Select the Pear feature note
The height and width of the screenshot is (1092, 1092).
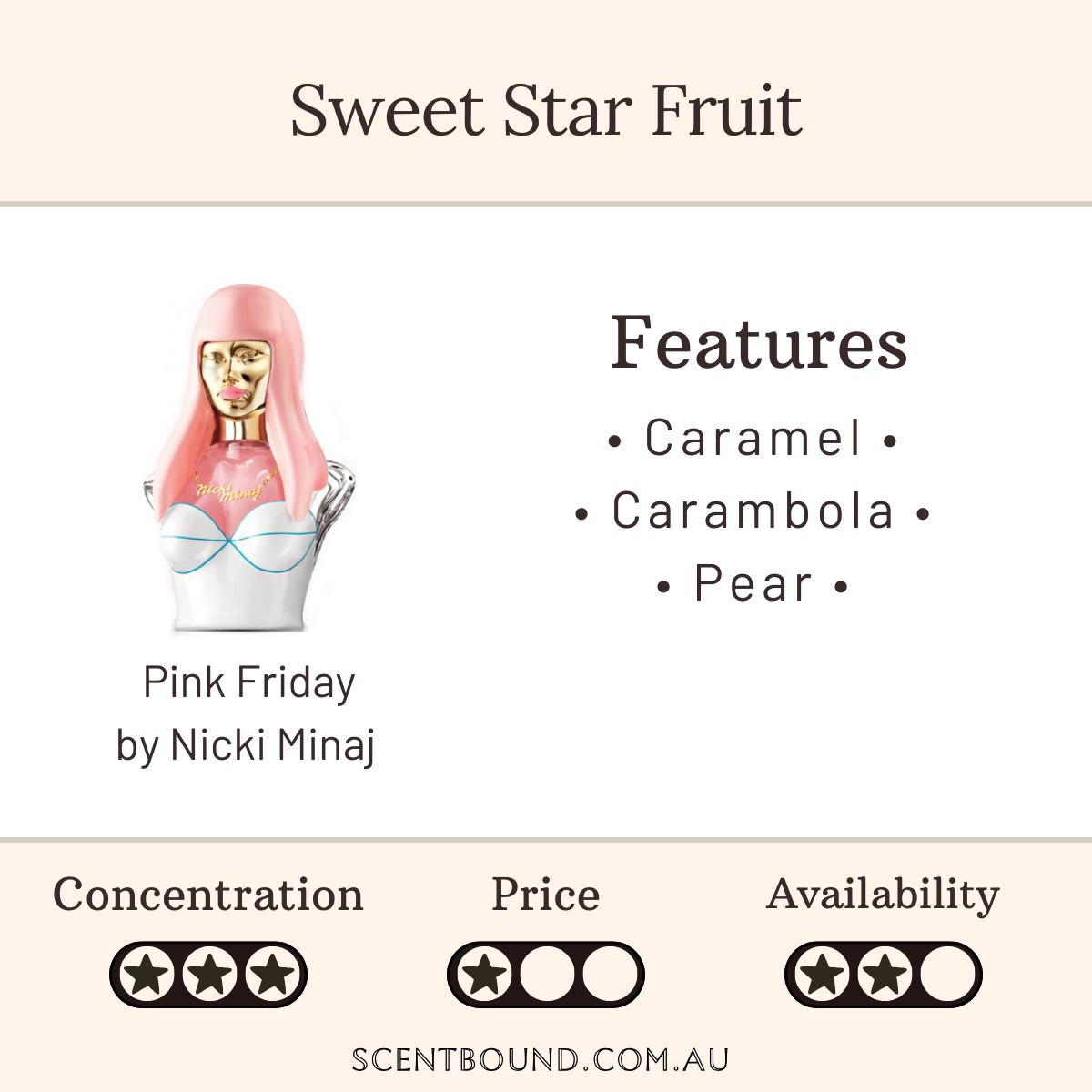[753, 584]
